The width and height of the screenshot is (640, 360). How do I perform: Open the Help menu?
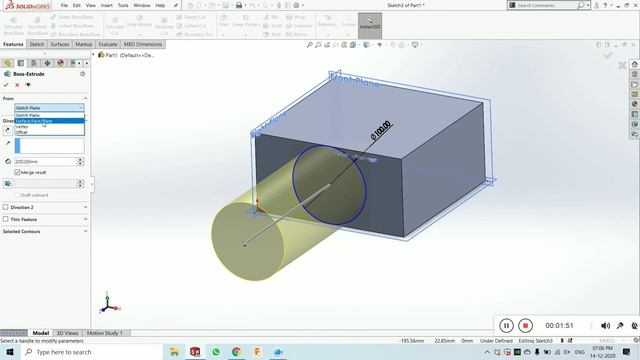click(160, 5)
